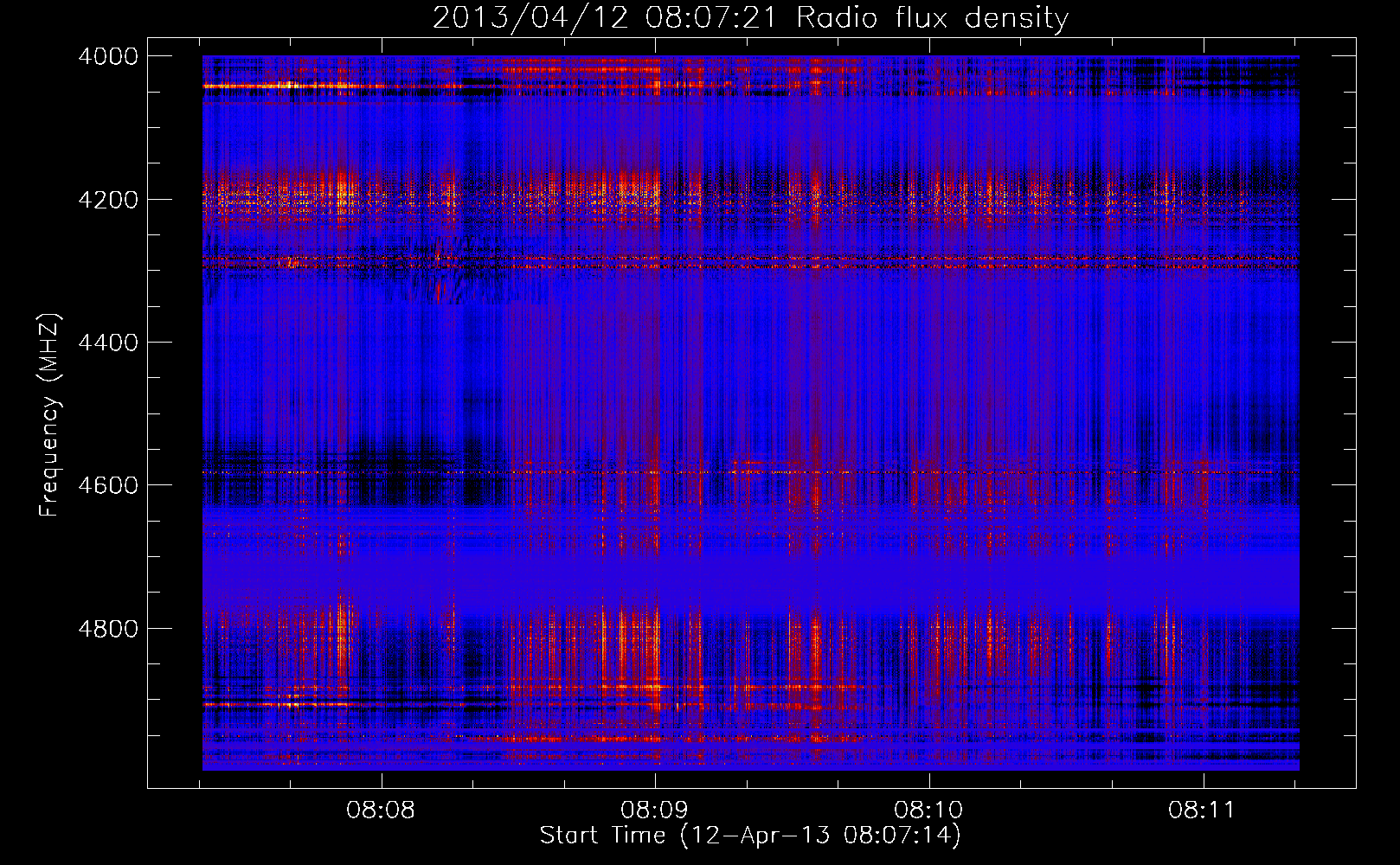Click the plot title '2013/04/12 08:07:21 Radio flux density'

pos(750,18)
